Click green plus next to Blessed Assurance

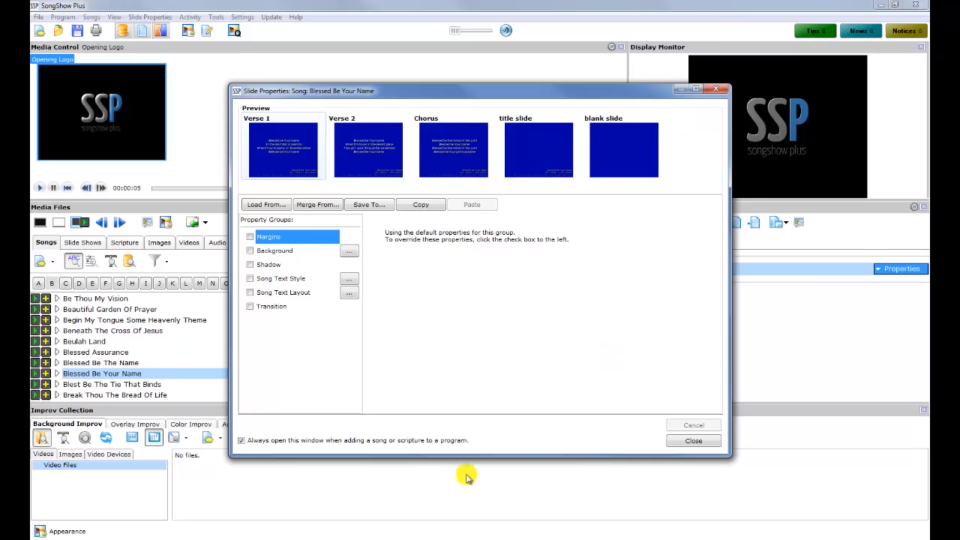(46, 352)
